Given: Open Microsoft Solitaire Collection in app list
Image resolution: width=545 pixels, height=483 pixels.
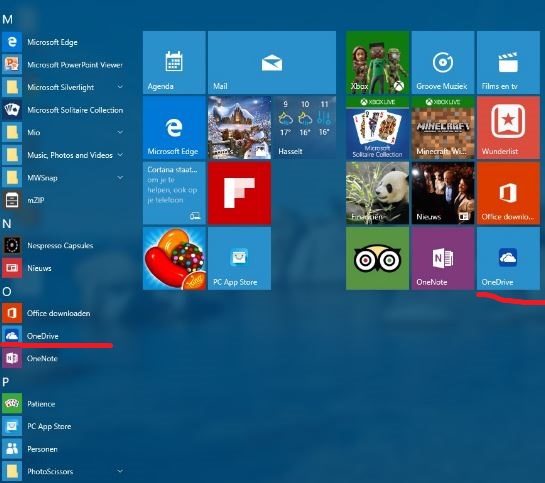Looking at the screenshot, I should (63, 110).
